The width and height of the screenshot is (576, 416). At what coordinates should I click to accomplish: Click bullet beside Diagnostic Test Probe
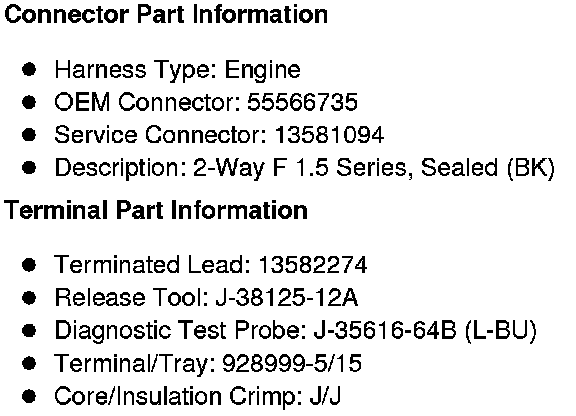[29, 330]
